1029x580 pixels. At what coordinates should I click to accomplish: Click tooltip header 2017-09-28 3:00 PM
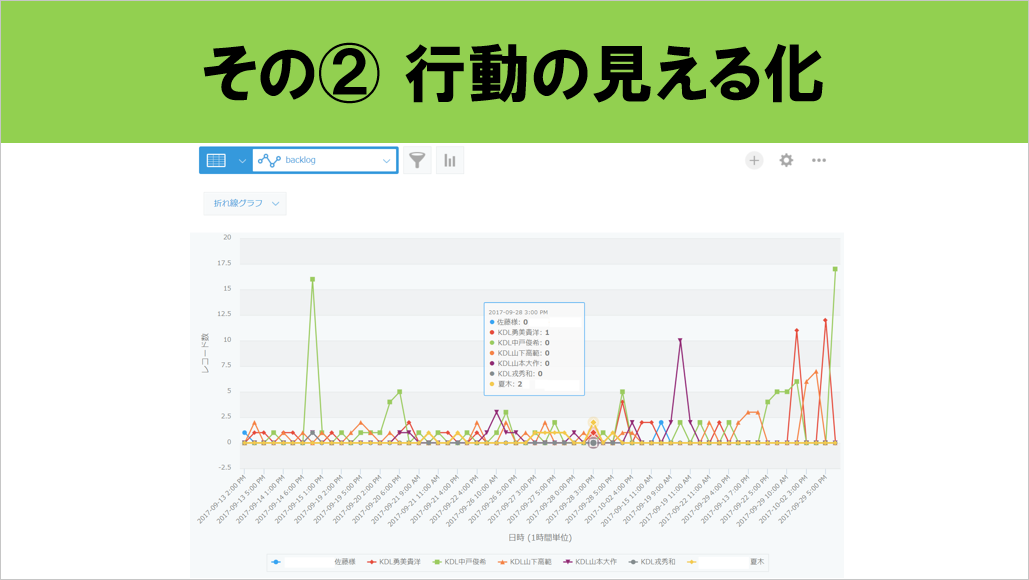pyautogui.click(x=518, y=312)
